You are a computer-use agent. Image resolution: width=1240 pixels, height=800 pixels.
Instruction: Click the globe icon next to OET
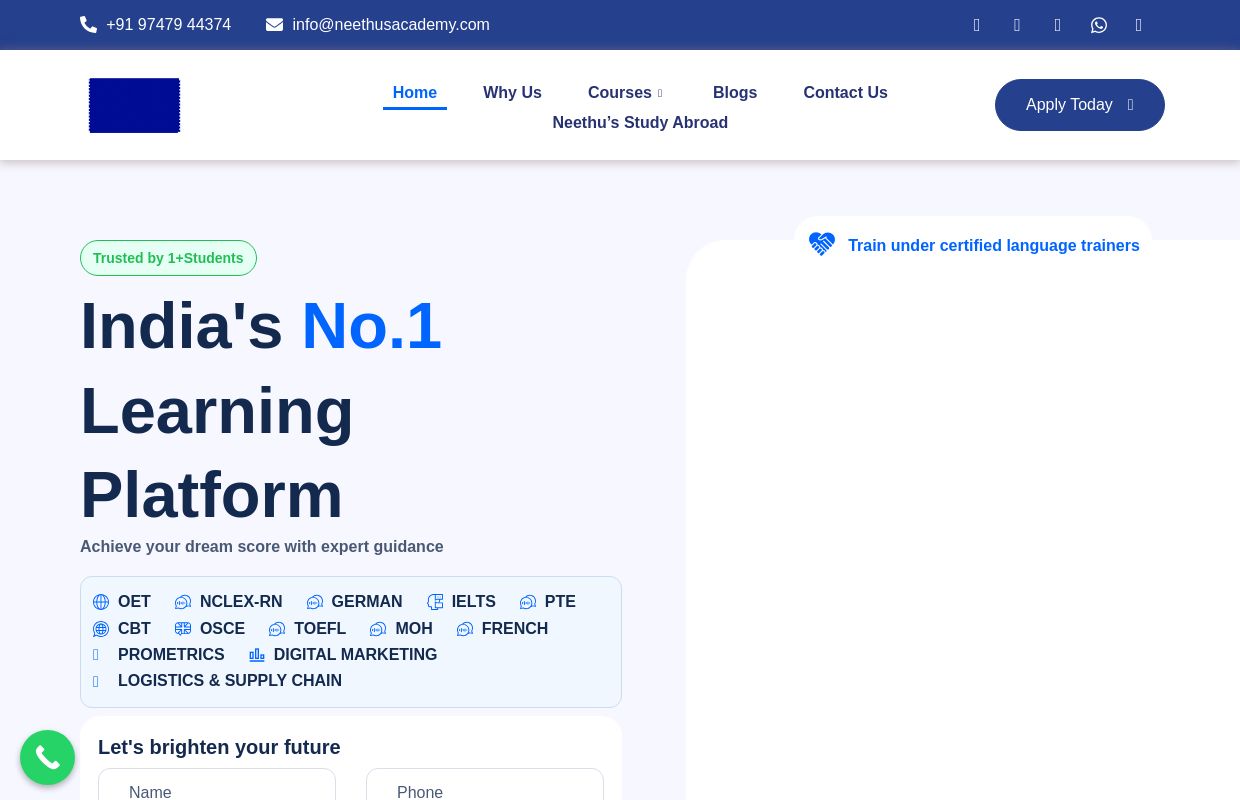(x=101, y=602)
